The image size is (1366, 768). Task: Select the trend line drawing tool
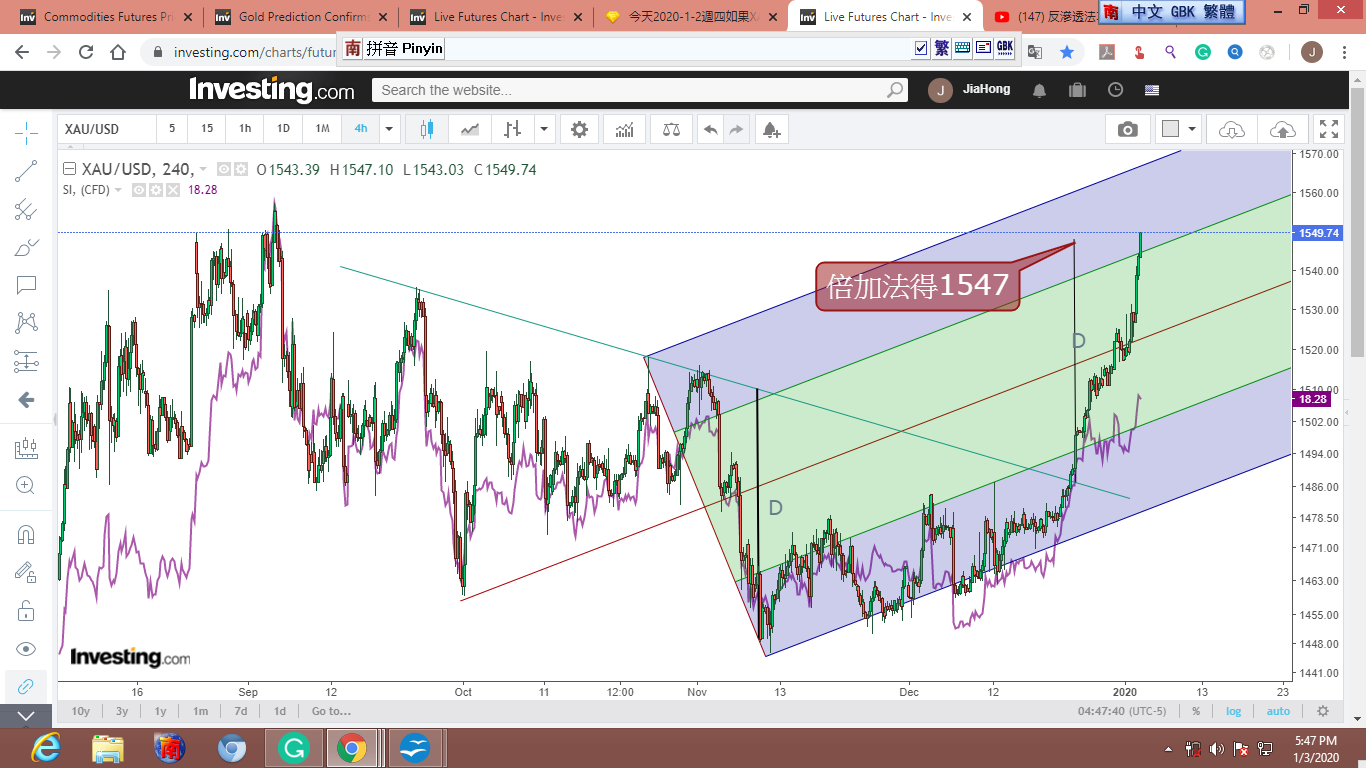click(26, 171)
